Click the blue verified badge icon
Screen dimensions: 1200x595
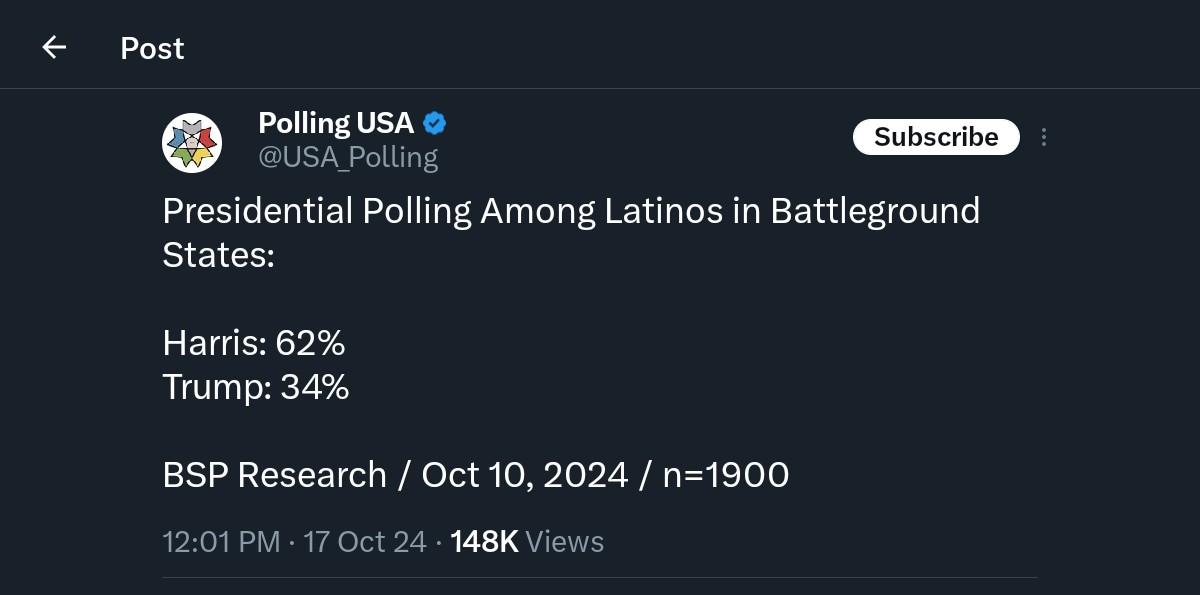click(x=435, y=123)
